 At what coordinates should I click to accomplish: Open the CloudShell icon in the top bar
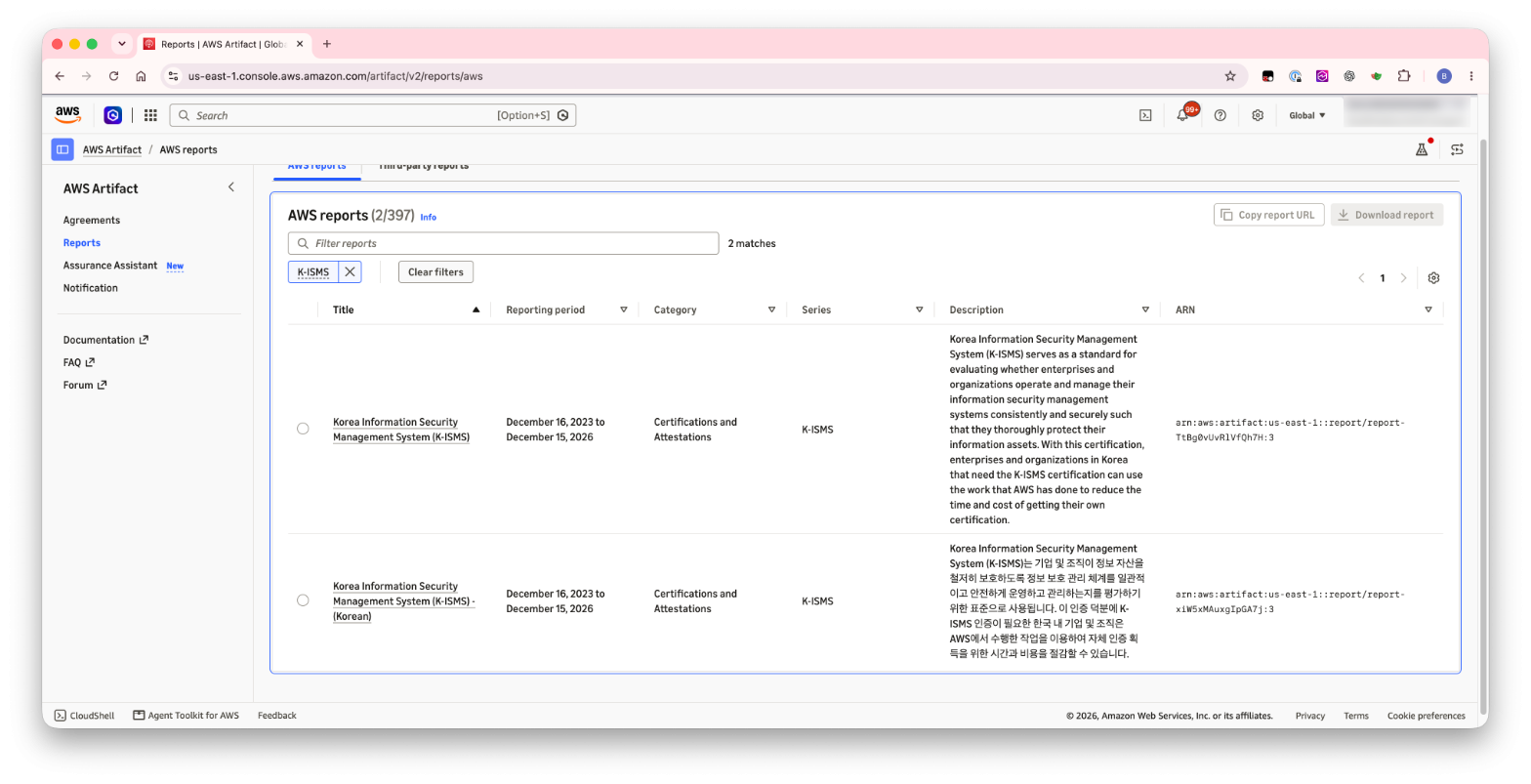1145,115
